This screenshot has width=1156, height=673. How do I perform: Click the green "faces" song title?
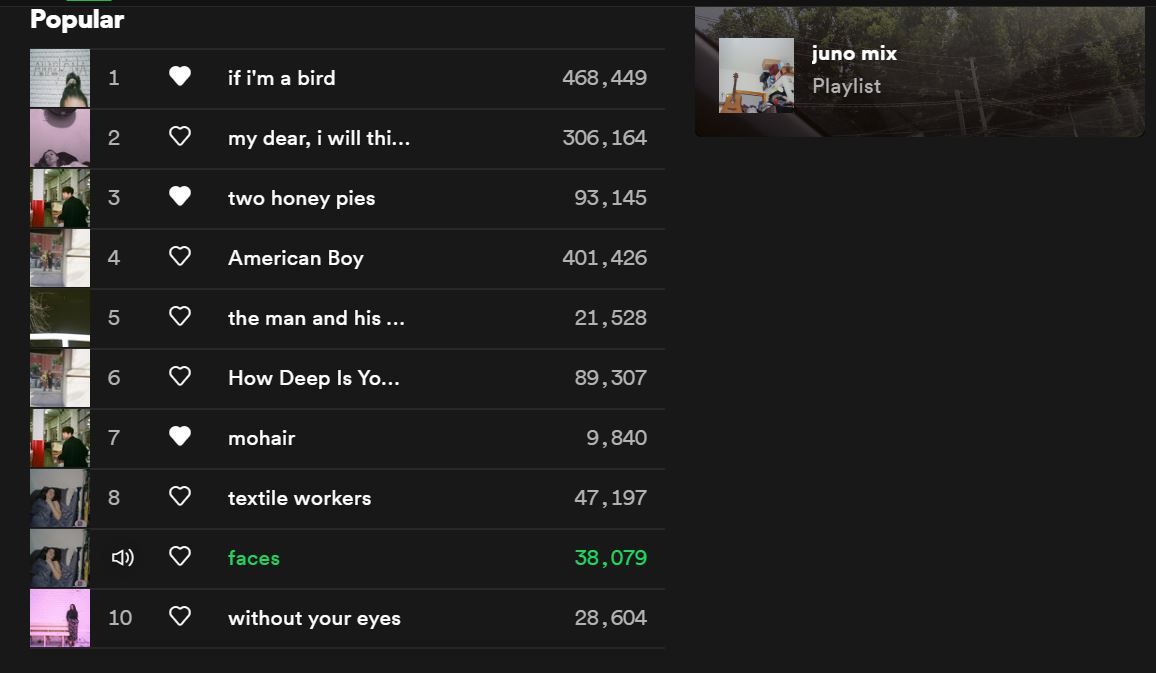tap(253, 558)
